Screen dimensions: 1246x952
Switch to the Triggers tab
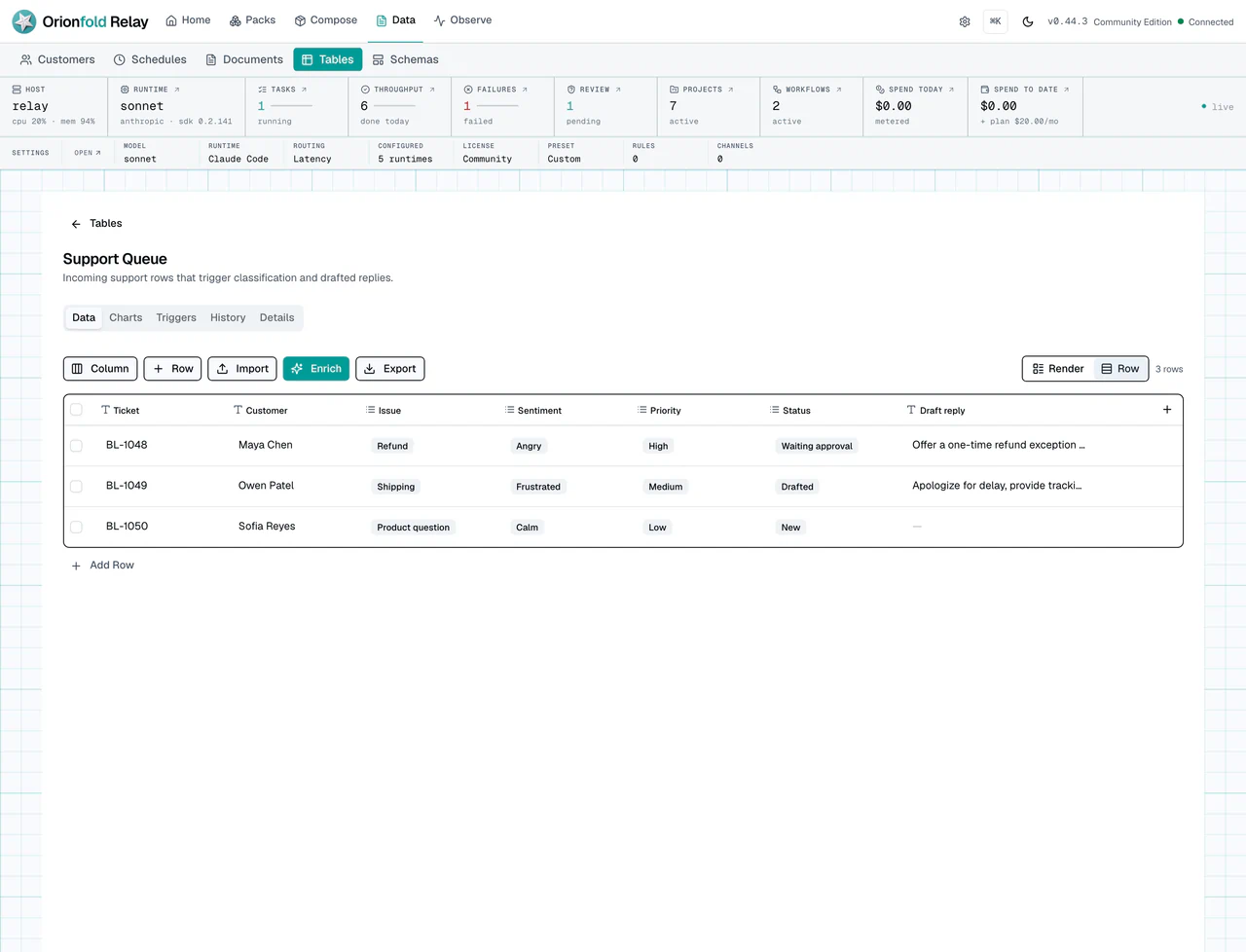pyautogui.click(x=176, y=317)
